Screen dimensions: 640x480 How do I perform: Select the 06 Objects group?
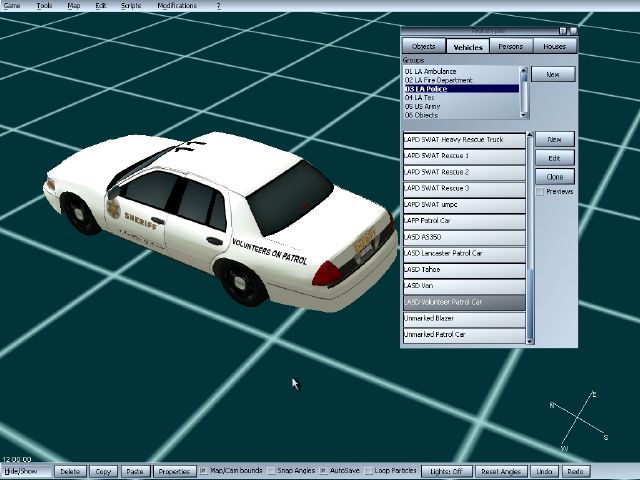click(x=461, y=115)
